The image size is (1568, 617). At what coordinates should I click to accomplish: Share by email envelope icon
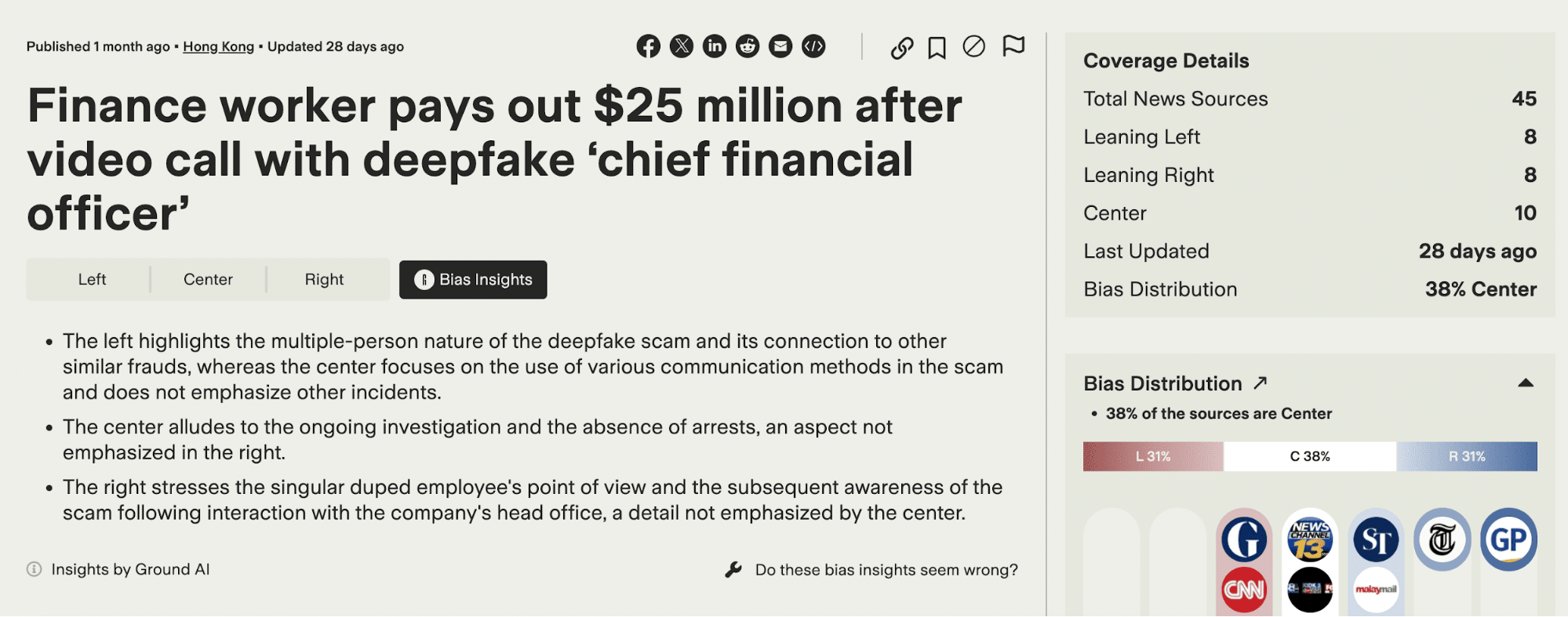pyautogui.click(x=780, y=46)
